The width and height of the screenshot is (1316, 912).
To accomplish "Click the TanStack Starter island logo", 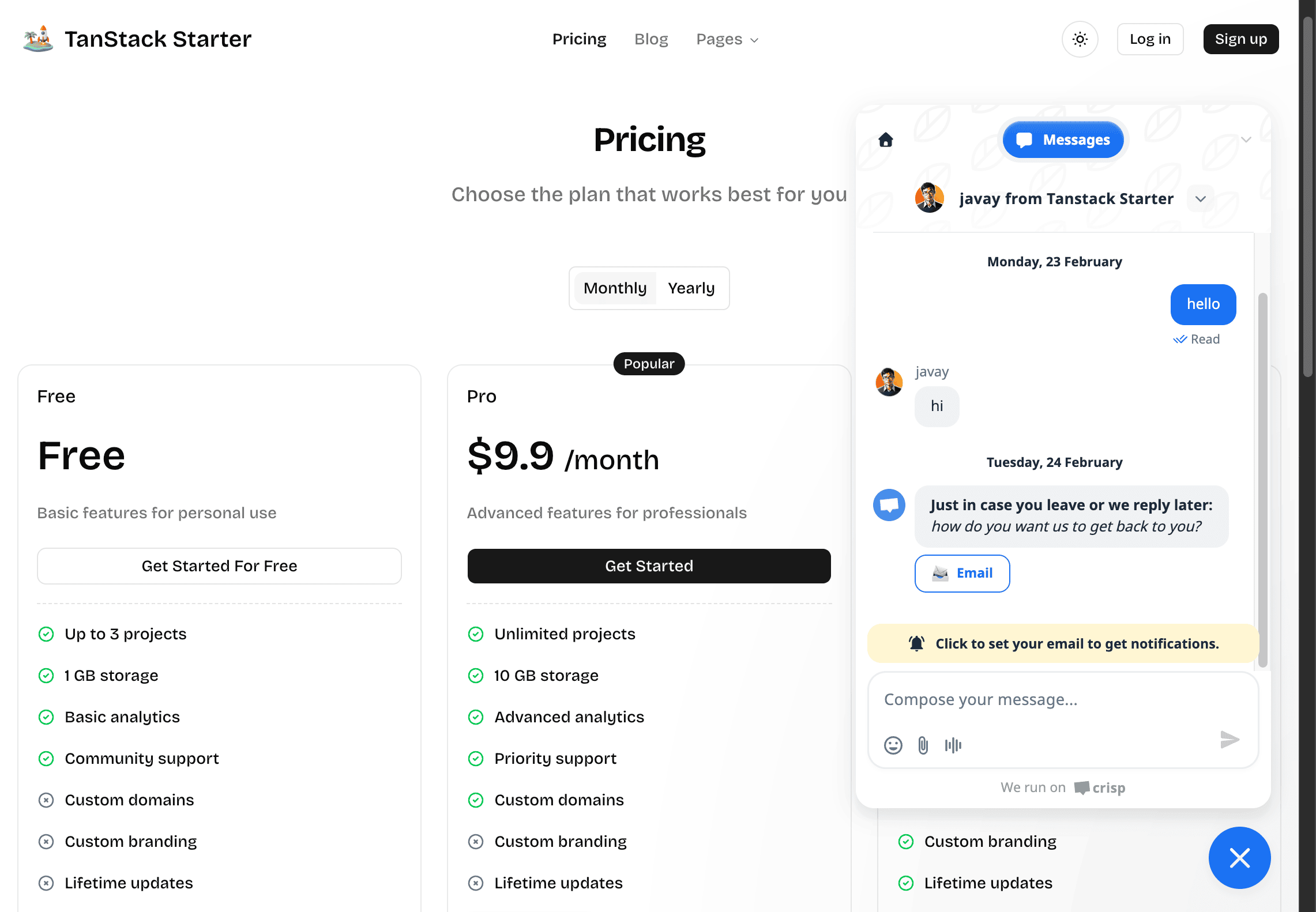I will pos(38,39).
